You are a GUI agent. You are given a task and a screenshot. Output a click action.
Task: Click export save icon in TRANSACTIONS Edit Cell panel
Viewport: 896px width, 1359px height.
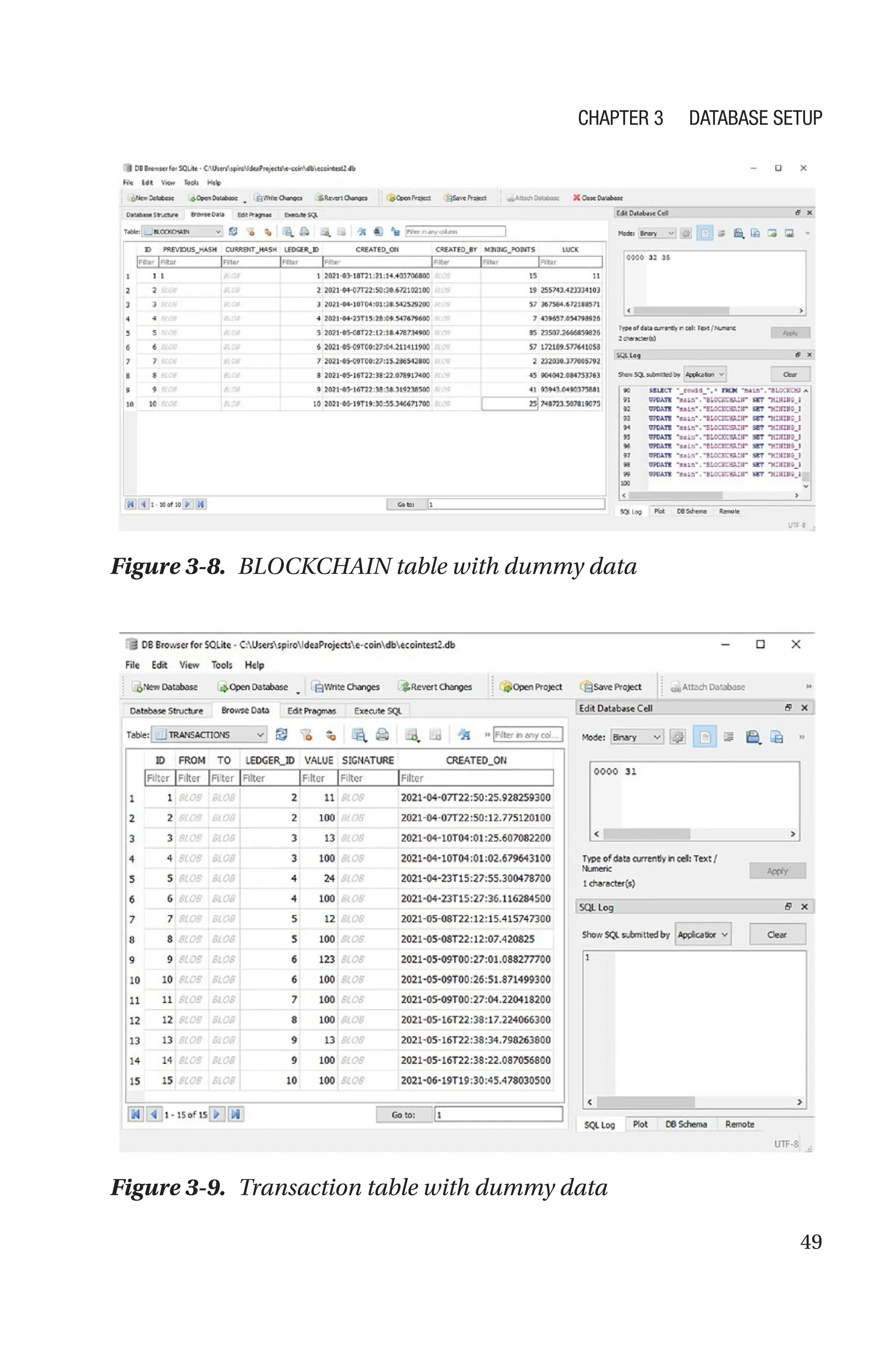tap(753, 737)
